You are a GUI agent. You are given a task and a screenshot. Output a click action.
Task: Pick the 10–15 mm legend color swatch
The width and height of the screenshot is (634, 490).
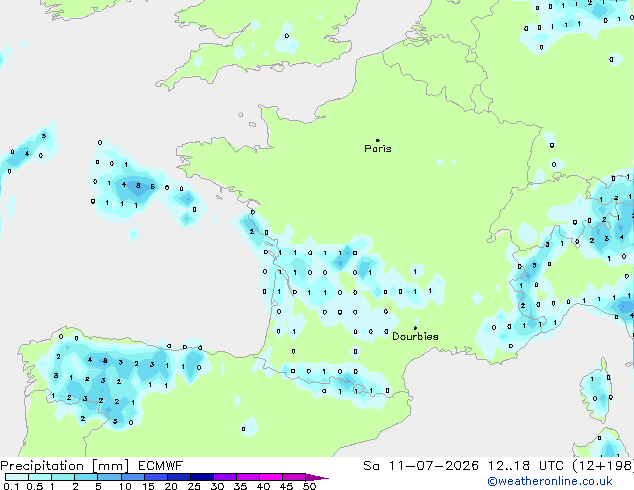coord(133,477)
